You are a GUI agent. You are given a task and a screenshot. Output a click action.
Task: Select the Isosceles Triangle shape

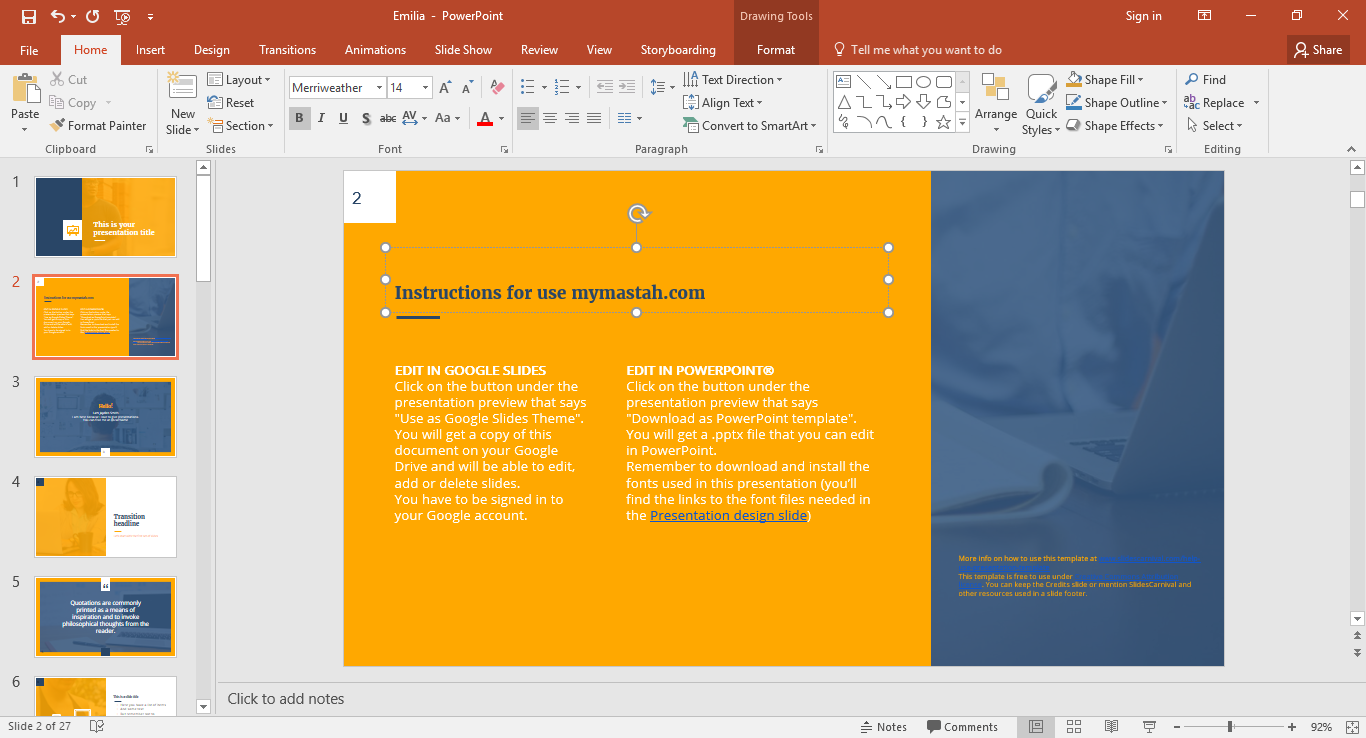click(x=843, y=102)
